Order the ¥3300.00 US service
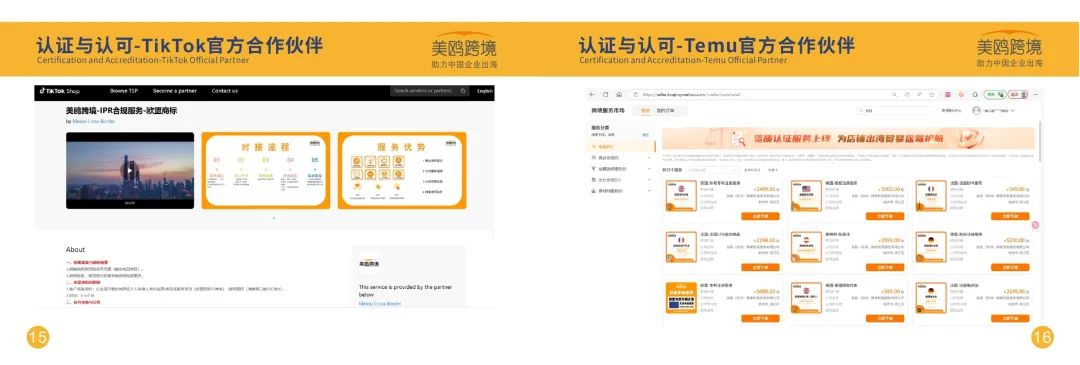Image resolution: width=1080 pixels, height=365 pixels. [885, 216]
